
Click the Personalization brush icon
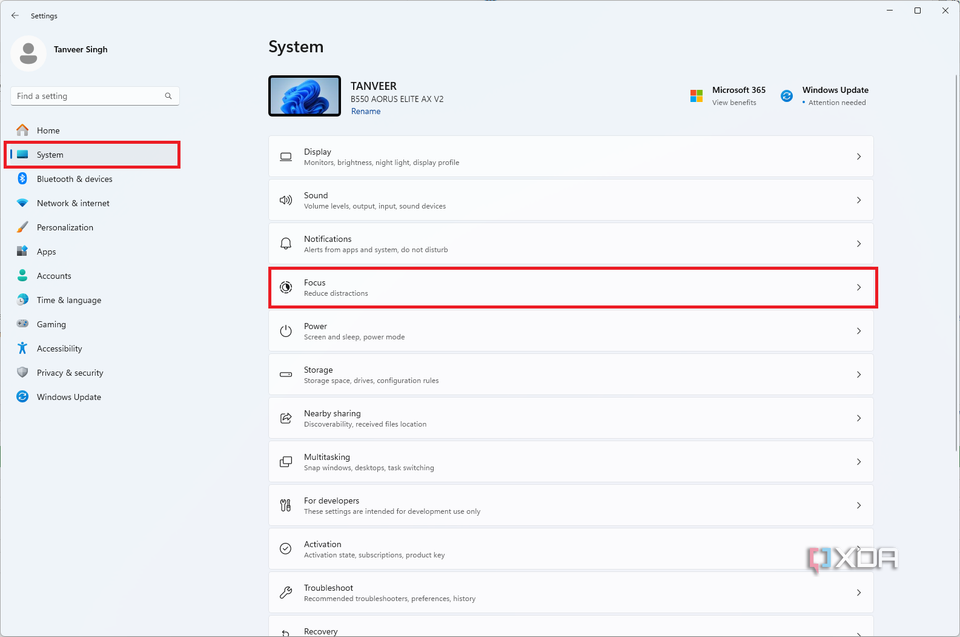coord(22,227)
